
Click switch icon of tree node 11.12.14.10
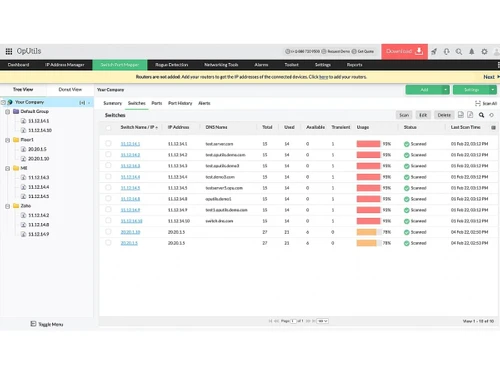pos(23,130)
